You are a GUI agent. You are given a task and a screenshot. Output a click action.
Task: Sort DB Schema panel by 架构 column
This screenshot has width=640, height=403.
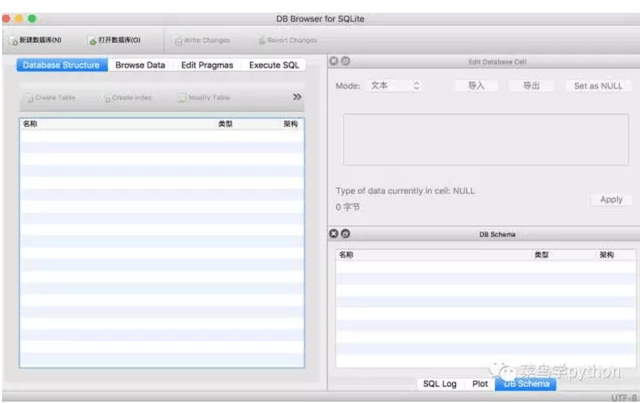(607, 255)
